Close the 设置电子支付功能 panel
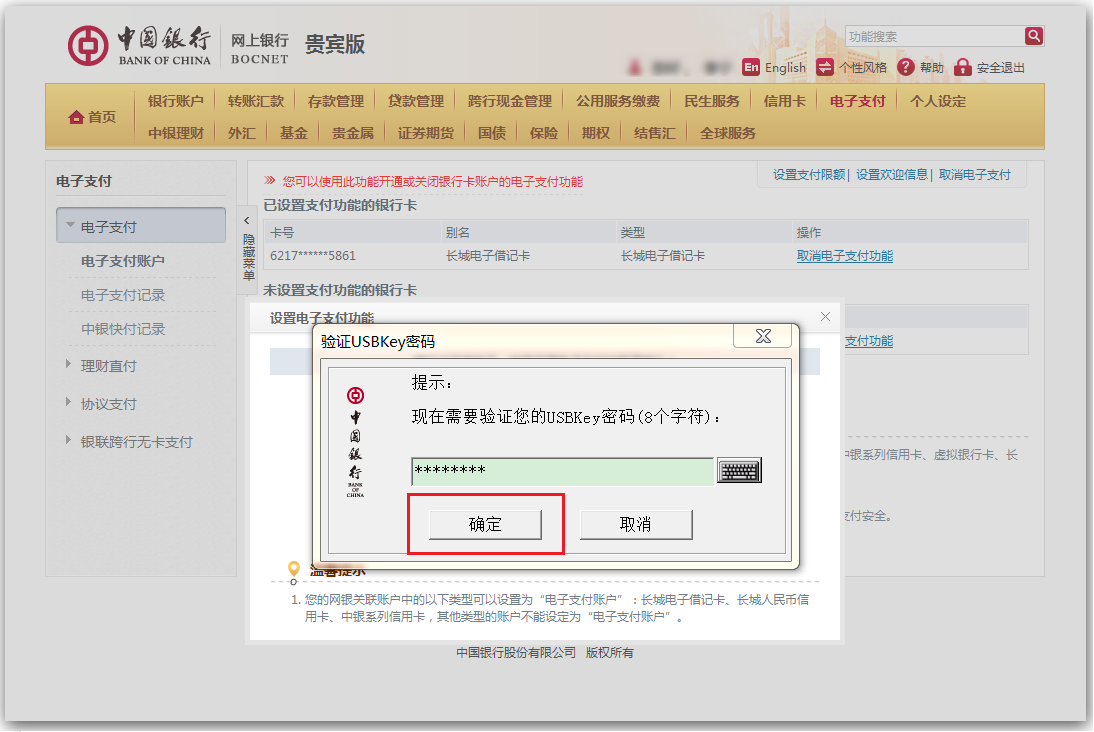 click(x=825, y=317)
